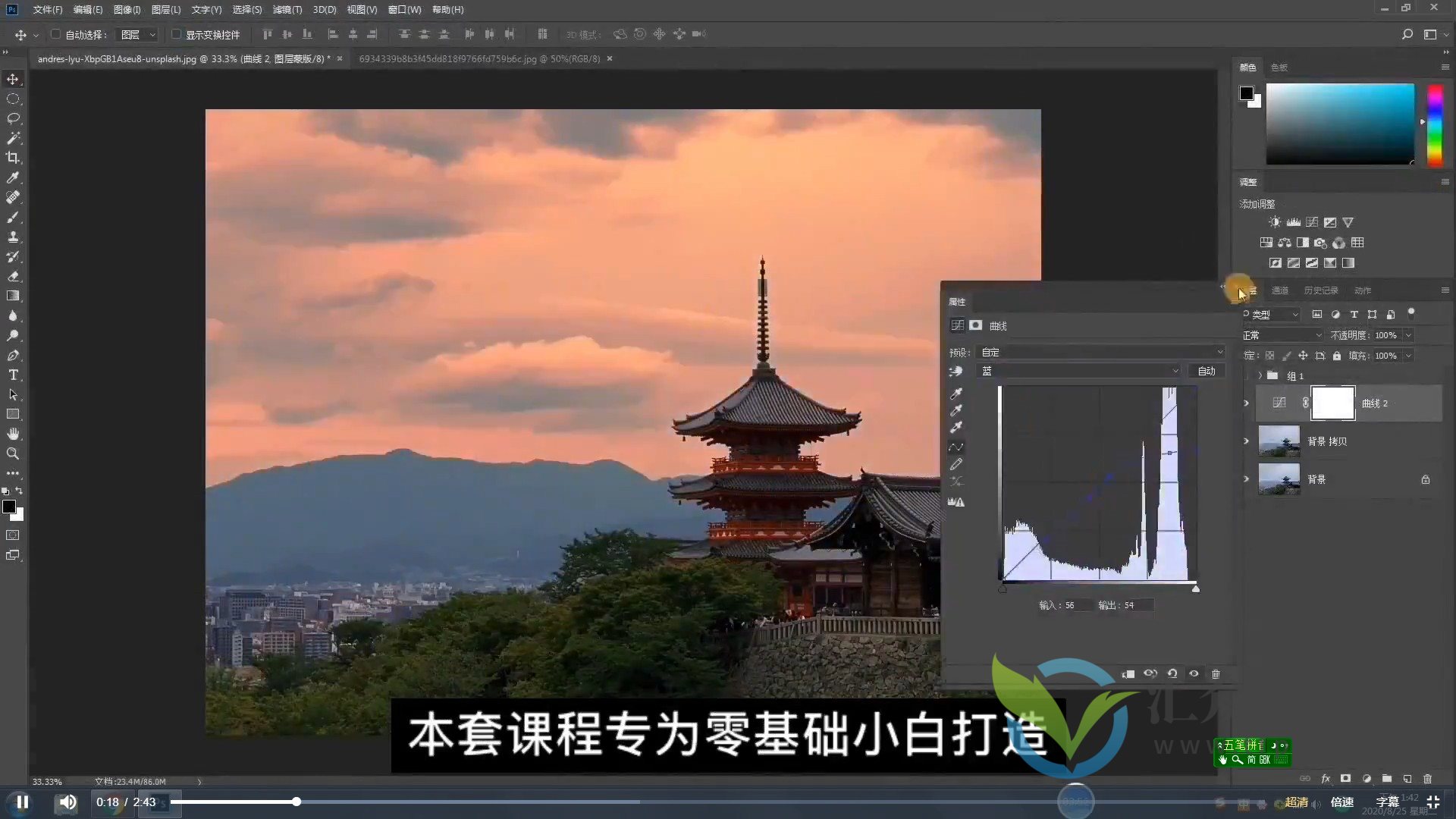Click the 自动 button in Curves

tap(1206, 371)
